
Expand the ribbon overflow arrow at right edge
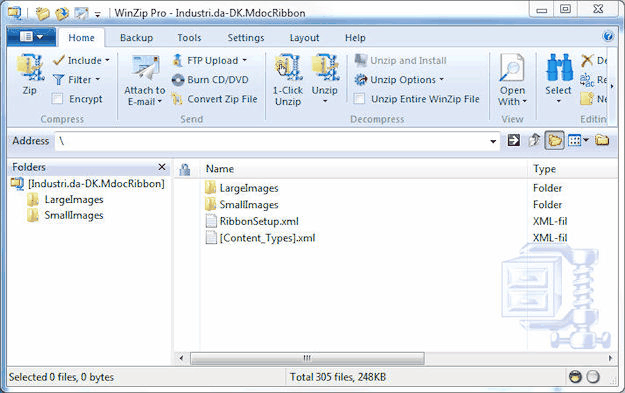pyautogui.click(x=612, y=86)
